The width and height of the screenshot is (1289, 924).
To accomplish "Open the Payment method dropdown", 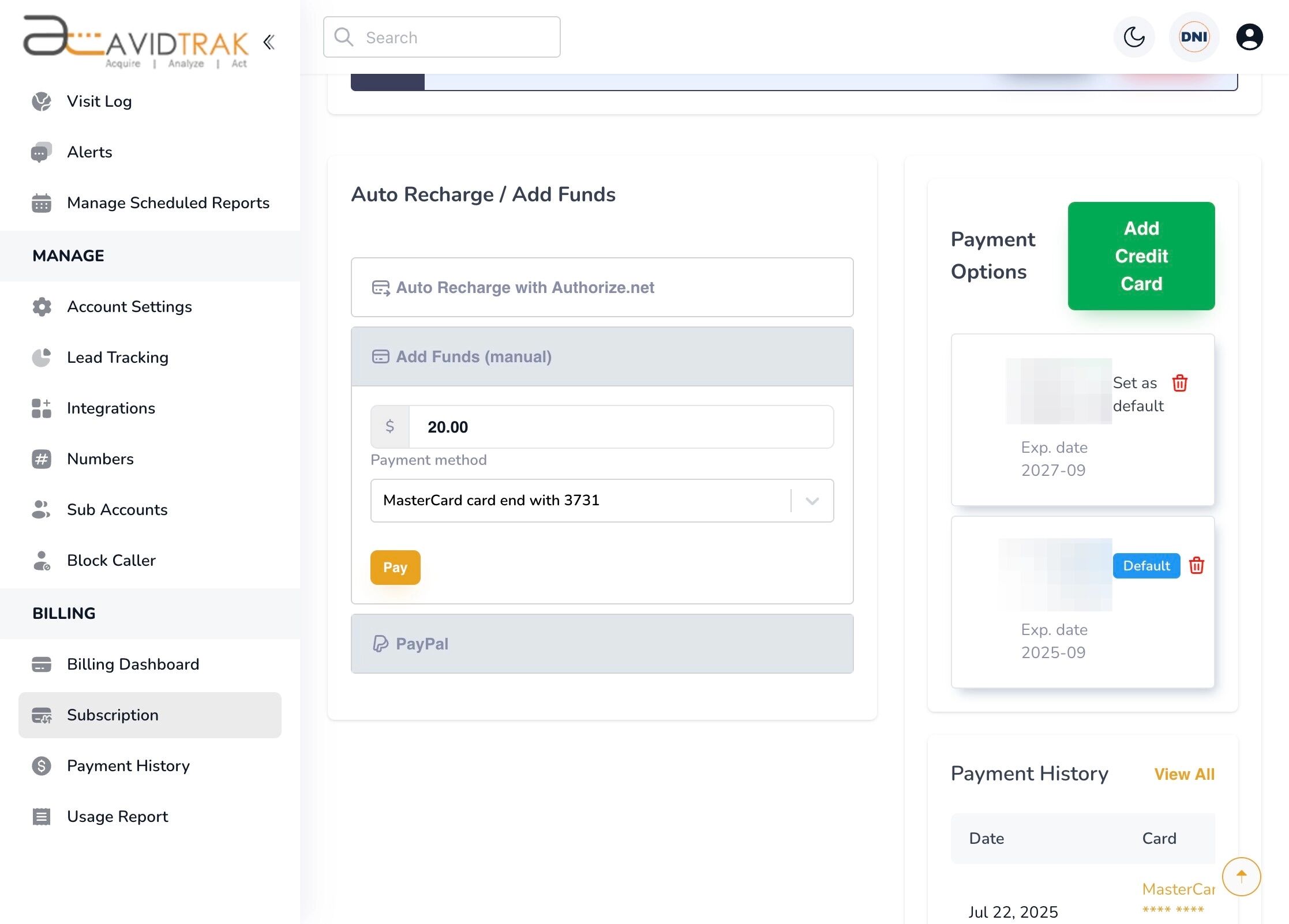I will pyautogui.click(x=602, y=501).
